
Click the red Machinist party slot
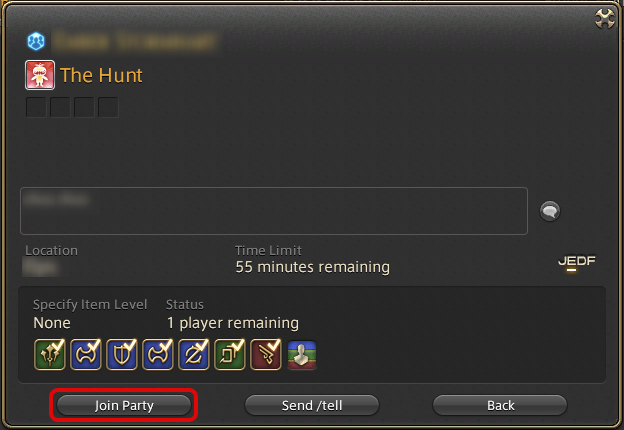pyautogui.click(x=266, y=354)
